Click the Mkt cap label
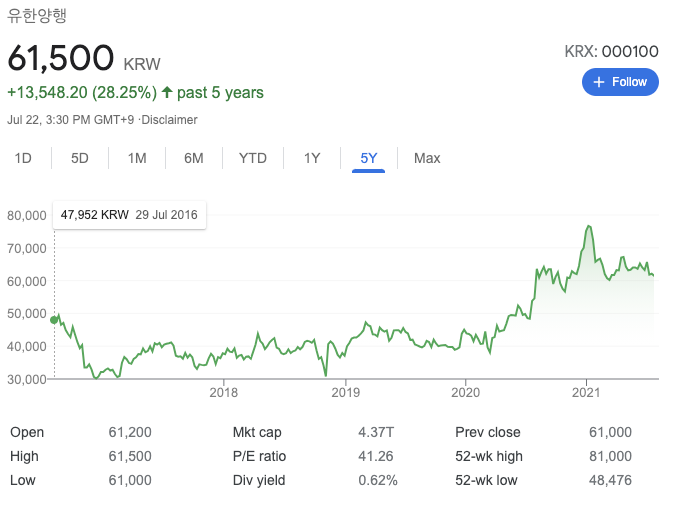 (257, 432)
